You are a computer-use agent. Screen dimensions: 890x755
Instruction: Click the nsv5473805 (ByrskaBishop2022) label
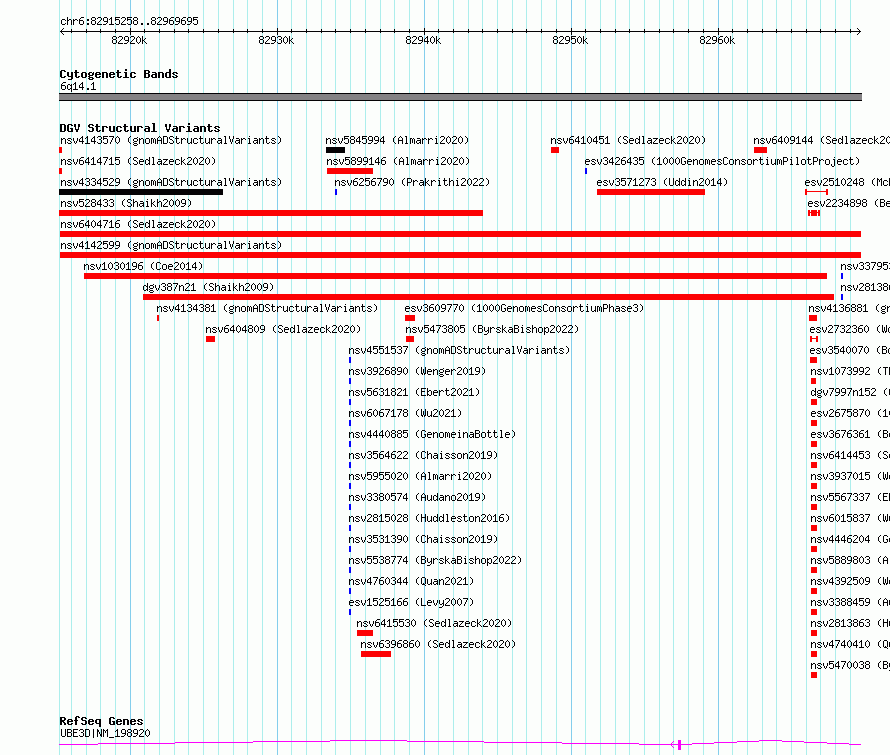point(492,329)
